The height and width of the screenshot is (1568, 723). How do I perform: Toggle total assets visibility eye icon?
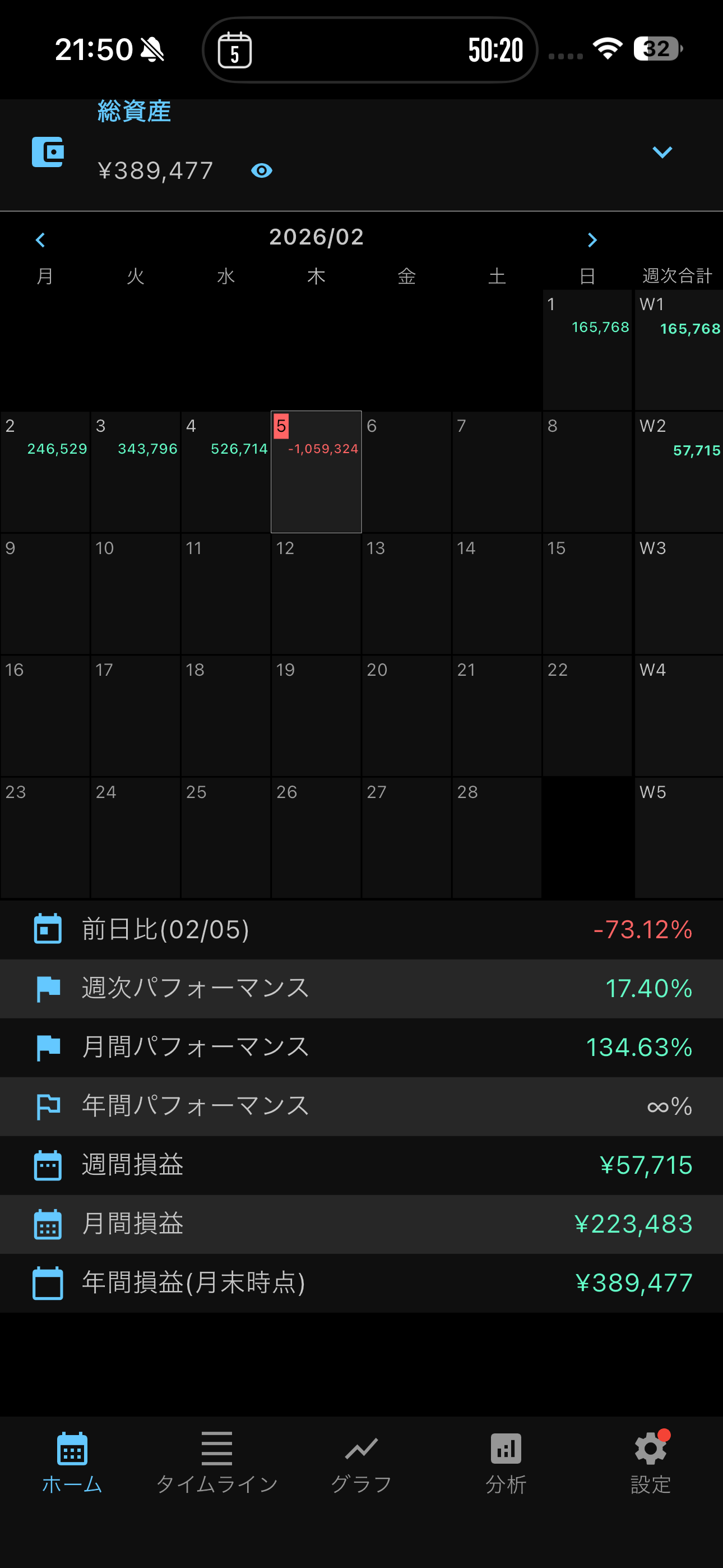[x=262, y=170]
